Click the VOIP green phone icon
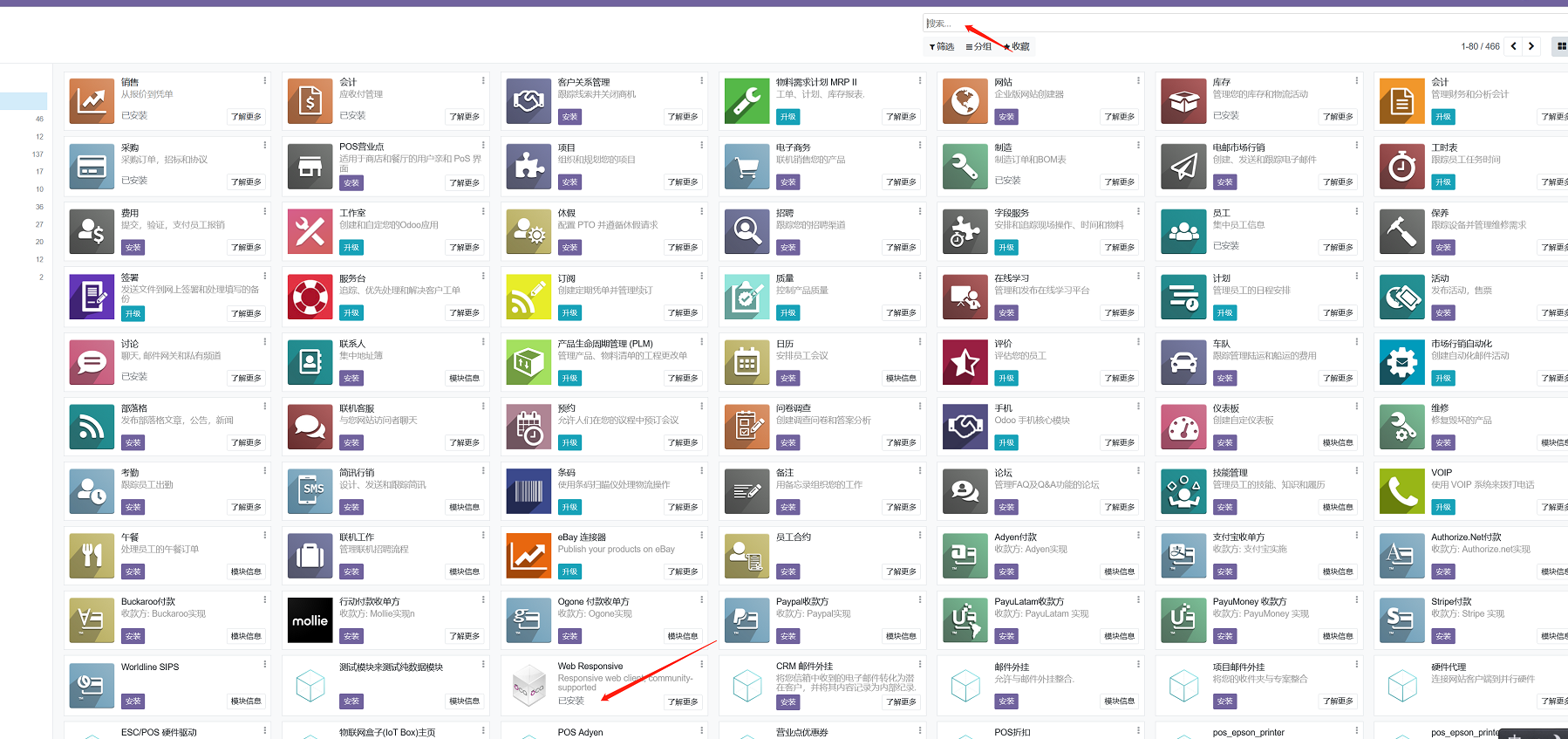 (x=1402, y=492)
